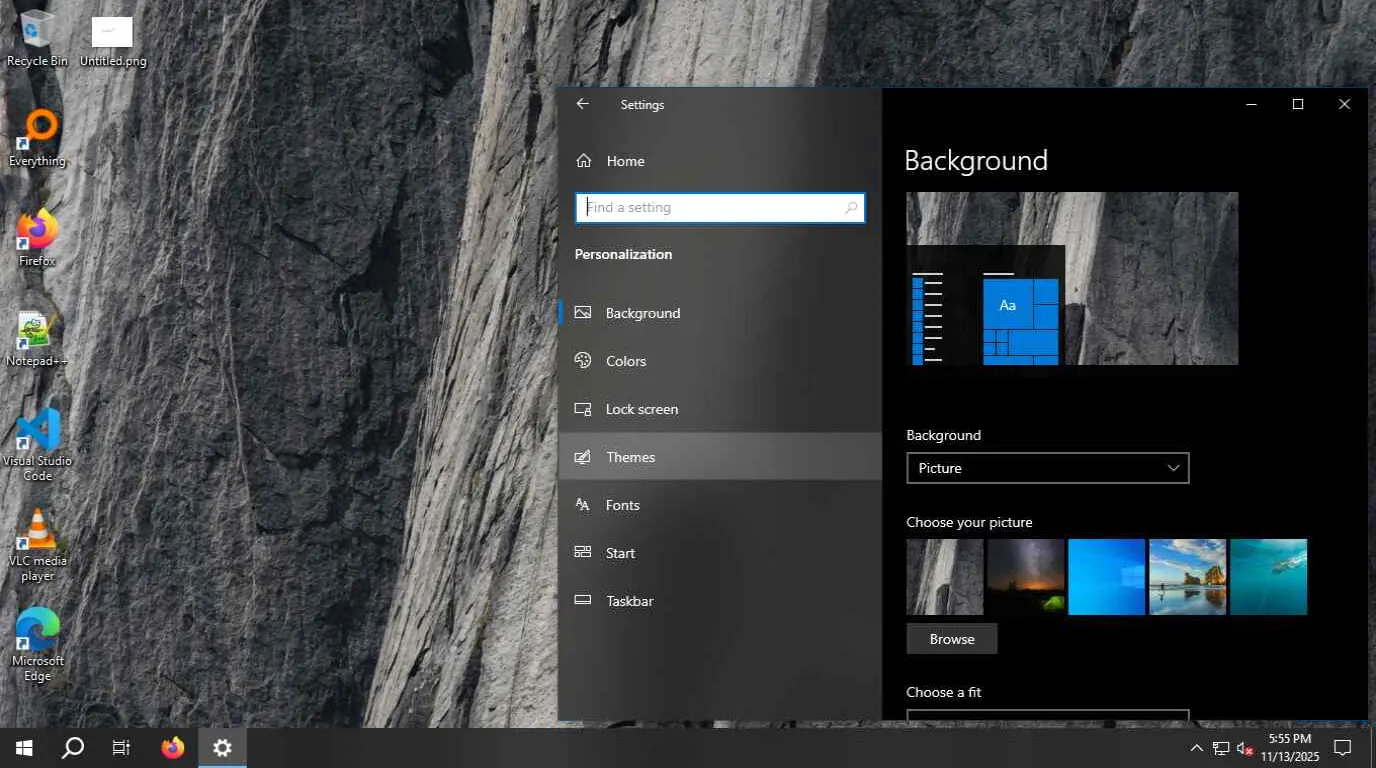The width and height of the screenshot is (1376, 768).
Task: Select the starry night sky picture thumbnail
Action: (1026, 577)
